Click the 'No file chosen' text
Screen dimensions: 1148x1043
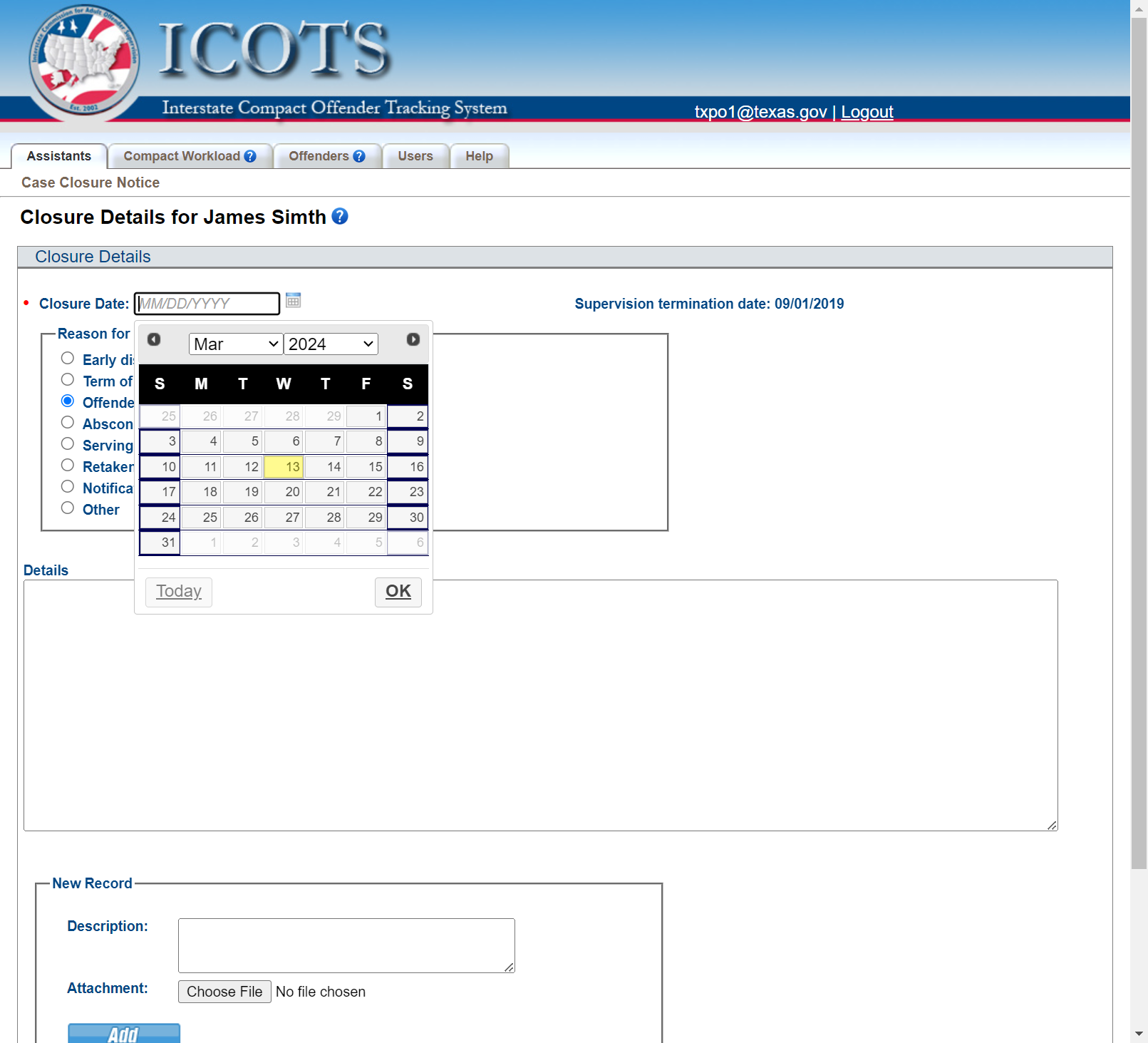(x=321, y=992)
